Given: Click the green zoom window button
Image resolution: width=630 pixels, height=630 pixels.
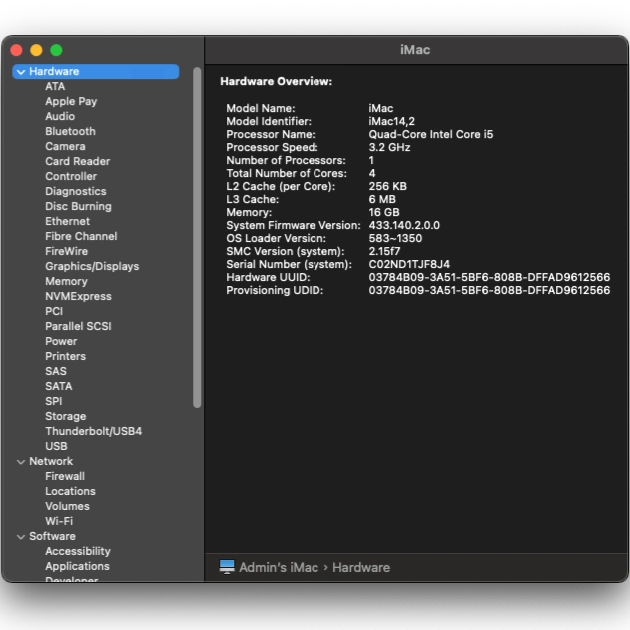Looking at the screenshot, I should 56,50.
